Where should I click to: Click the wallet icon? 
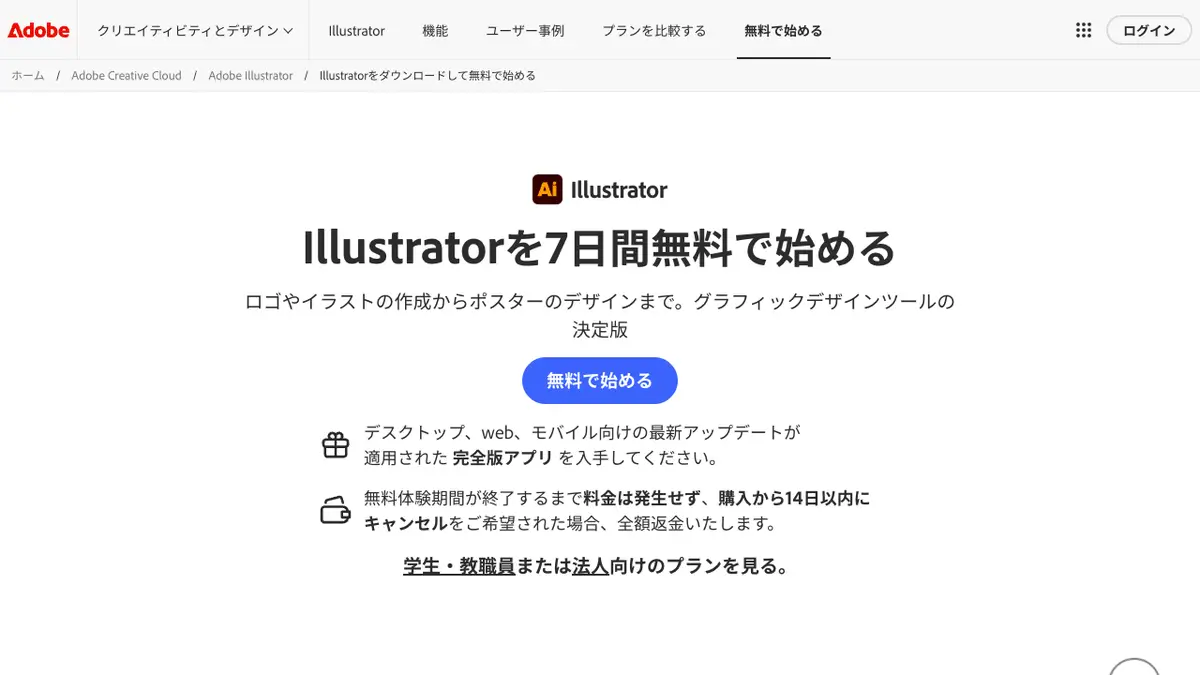point(336,510)
